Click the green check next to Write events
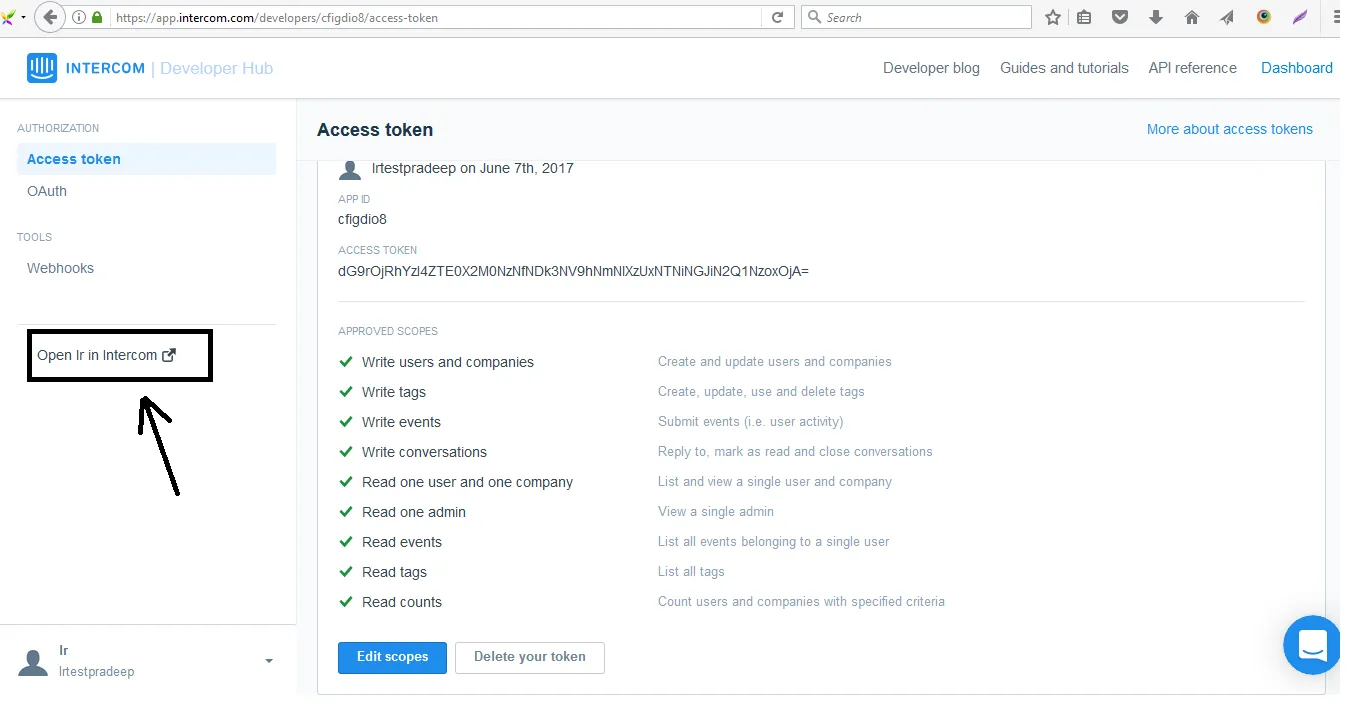Image resolution: width=1365 pixels, height=720 pixels. [346, 421]
